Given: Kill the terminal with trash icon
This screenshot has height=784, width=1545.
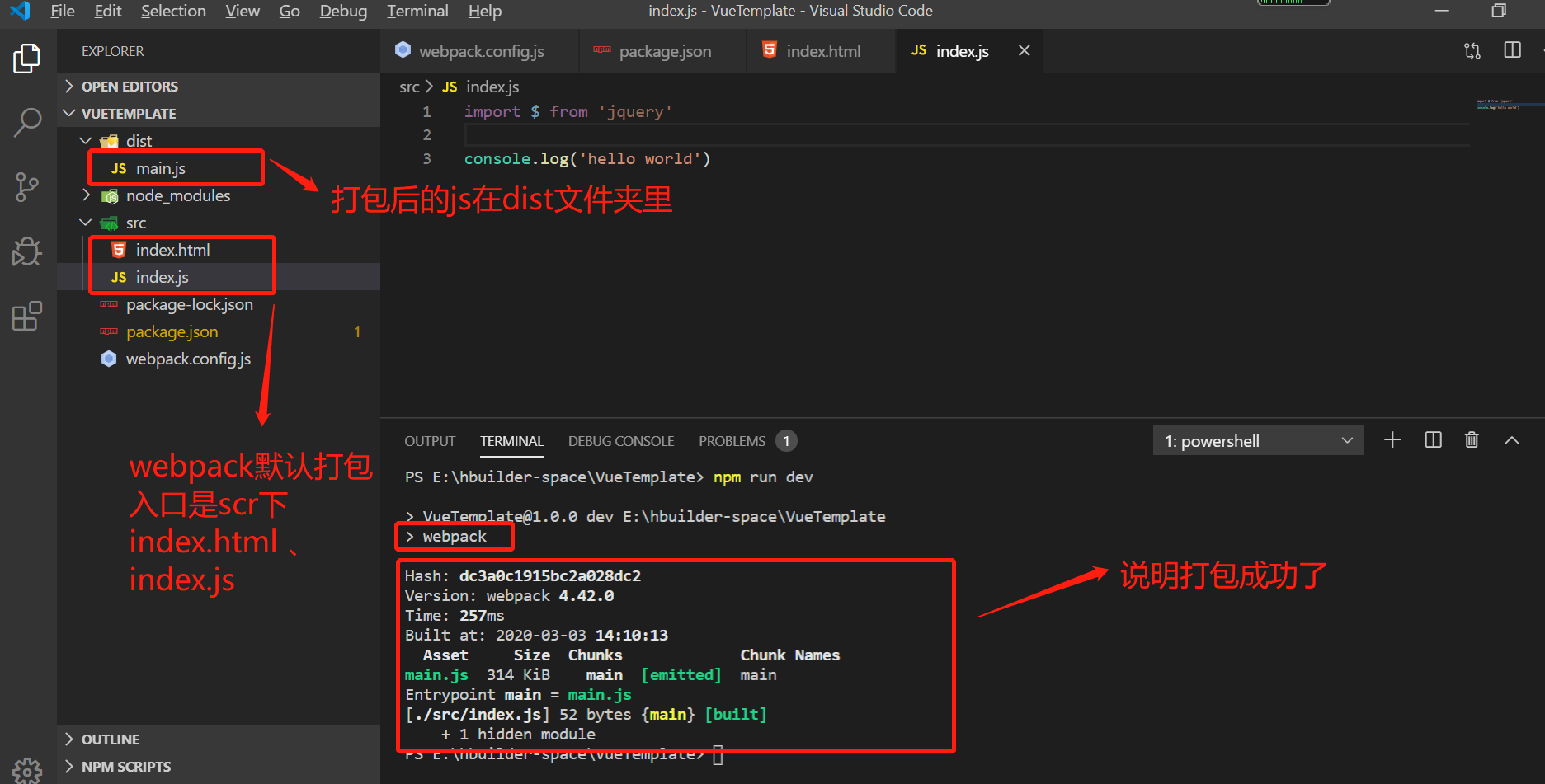Looking at the screenshot, I should click(x=1472, y=440).
